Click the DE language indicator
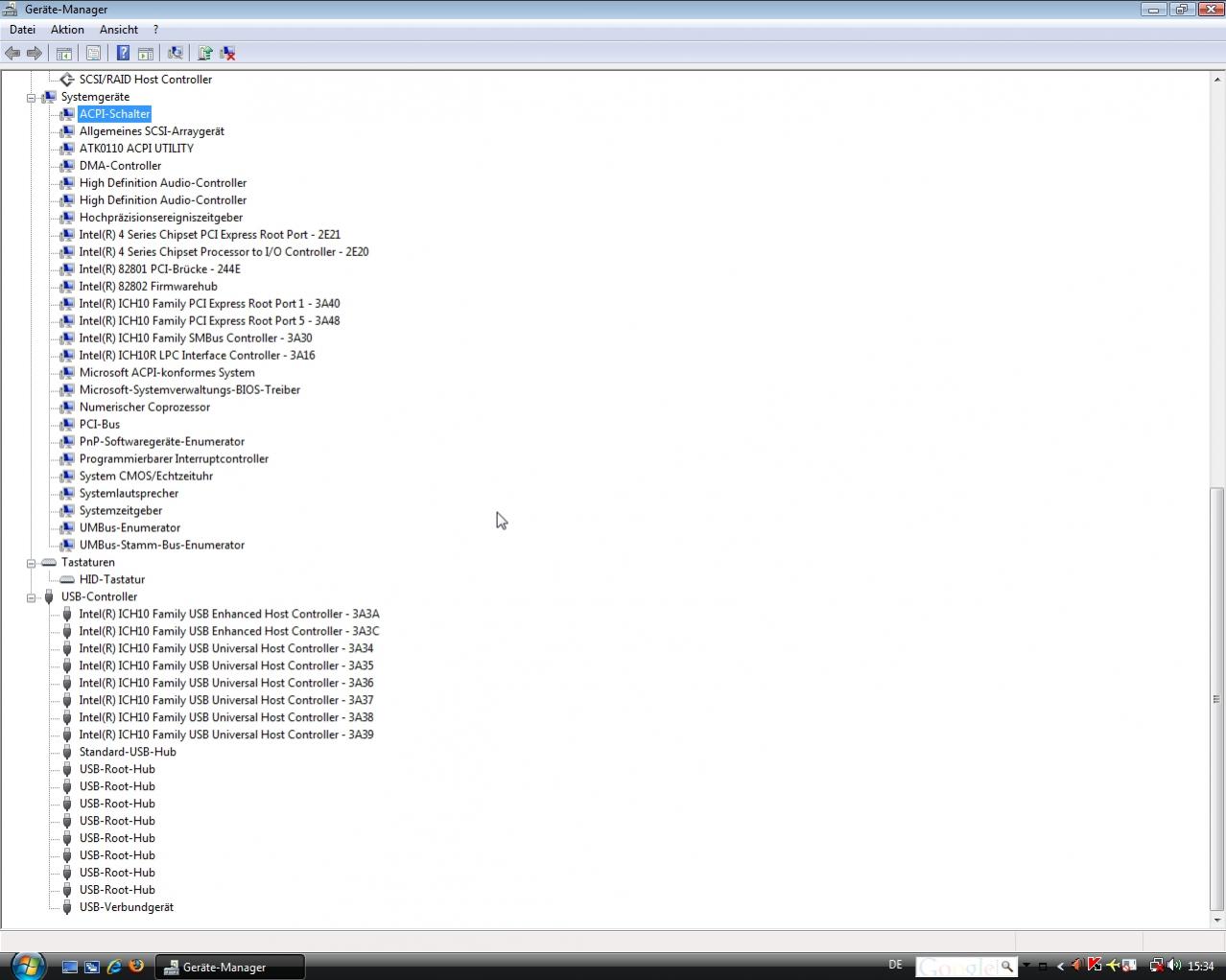Screen dimensions: 1226x980 895,965
